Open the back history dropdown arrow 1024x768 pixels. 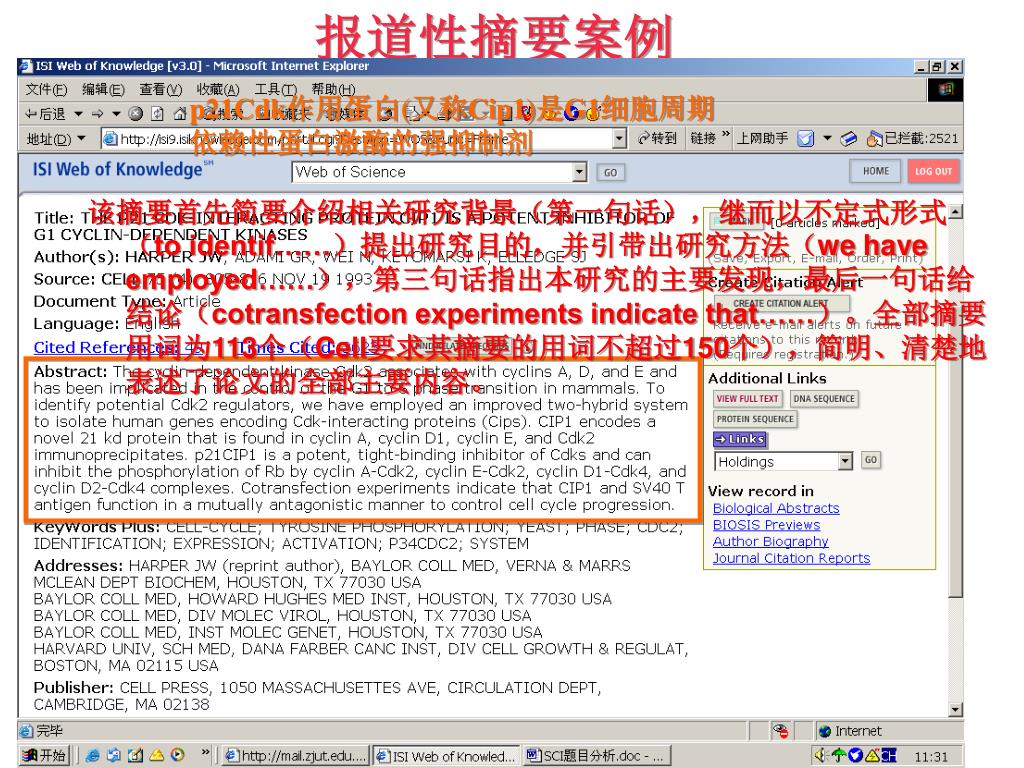coord(78,114)
